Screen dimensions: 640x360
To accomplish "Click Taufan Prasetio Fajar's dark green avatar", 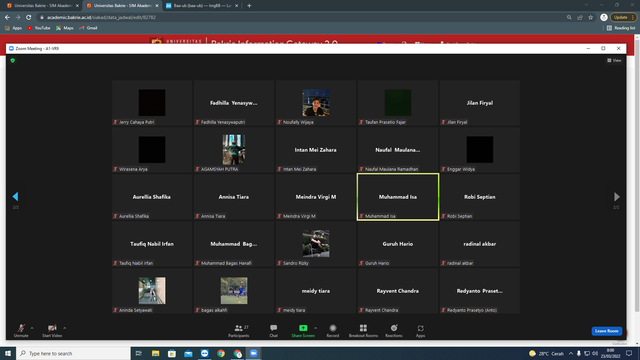I will pos(398,103).
